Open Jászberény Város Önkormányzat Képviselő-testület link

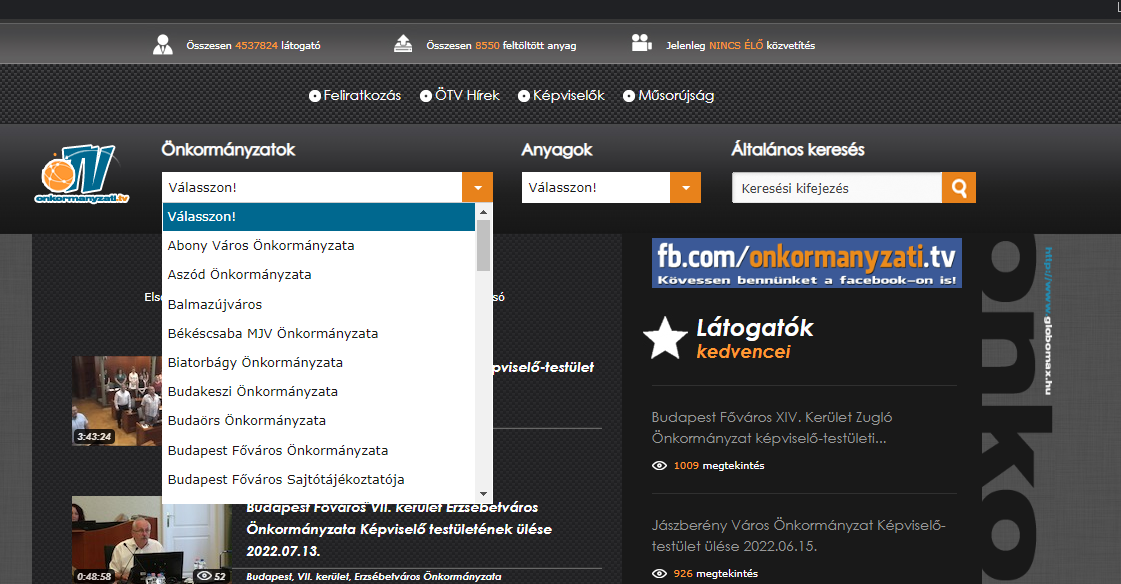pyautogui.click(x=799, y=535)
